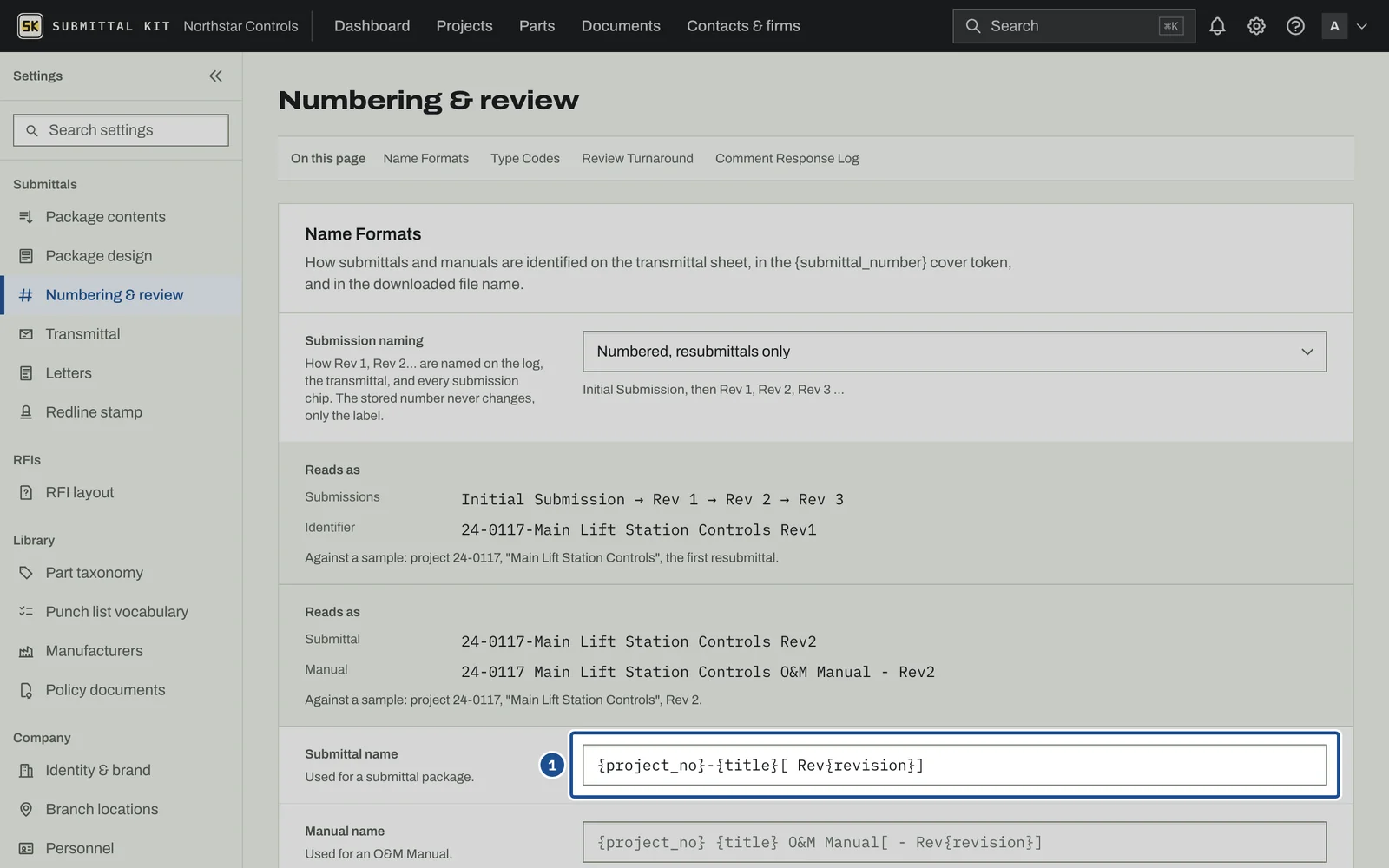Viewport: 1389px width, 868px height.
Task: Focus the global Search box
Action: click(x=1073, y=26)
